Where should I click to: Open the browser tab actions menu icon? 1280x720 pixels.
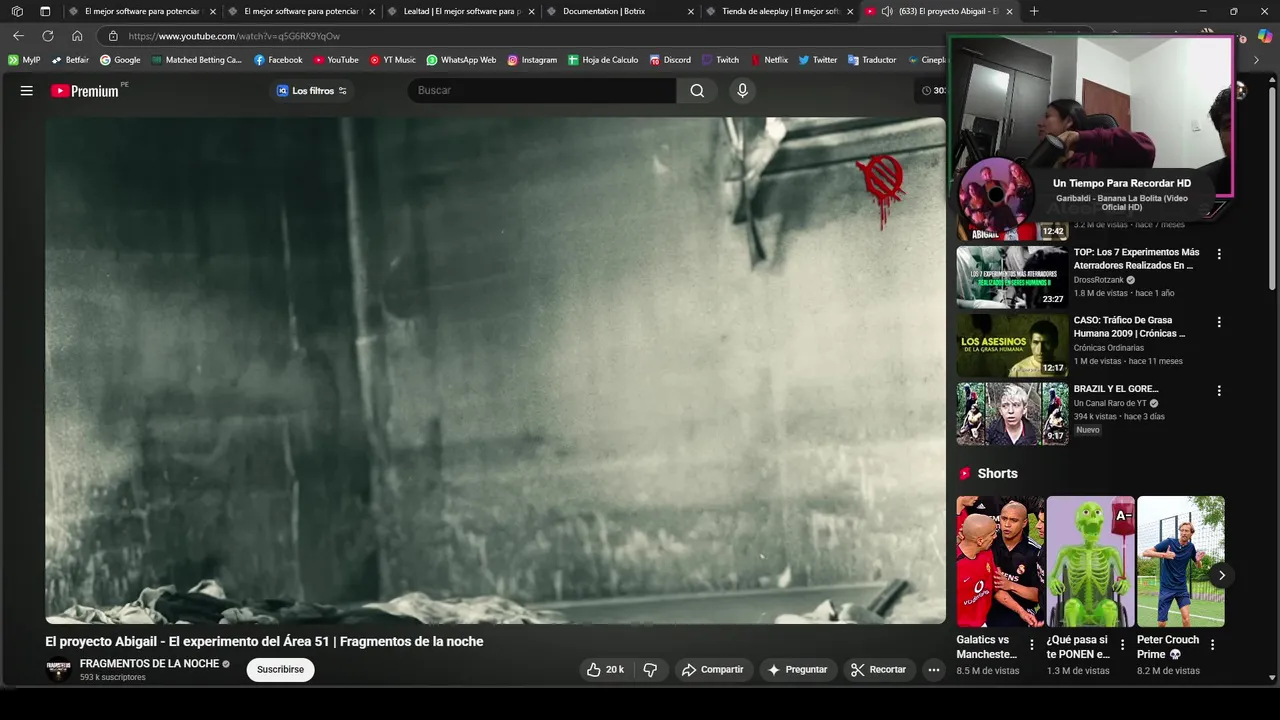tap(45, 11)
